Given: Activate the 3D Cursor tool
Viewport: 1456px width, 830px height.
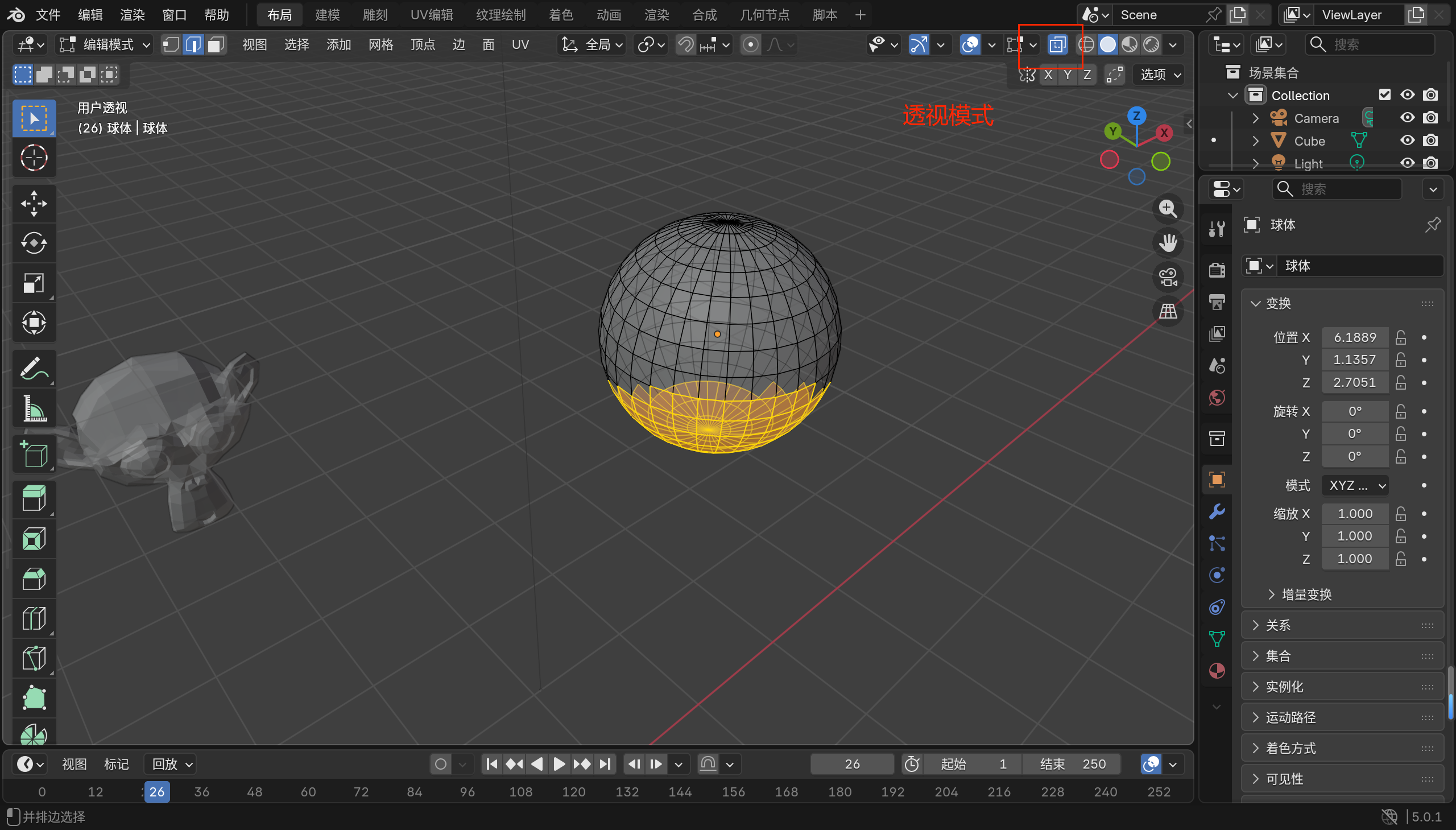Looking at the screenshot, I should 34,158.
